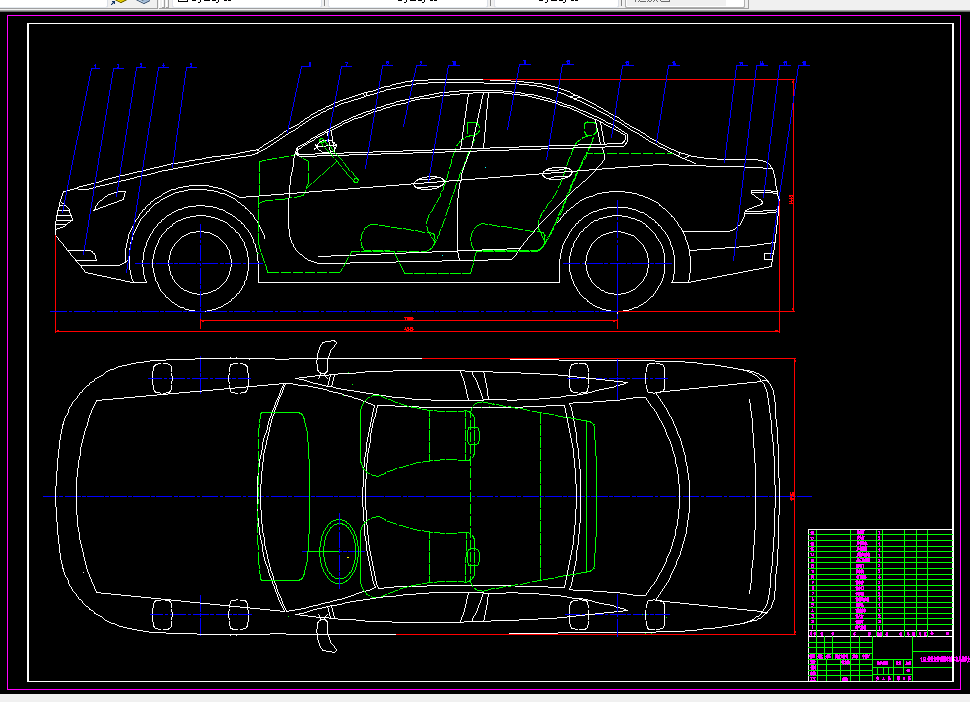Click the blue horizontal centerline in top view
The image size is (970, 702).
tap(150, 495)
